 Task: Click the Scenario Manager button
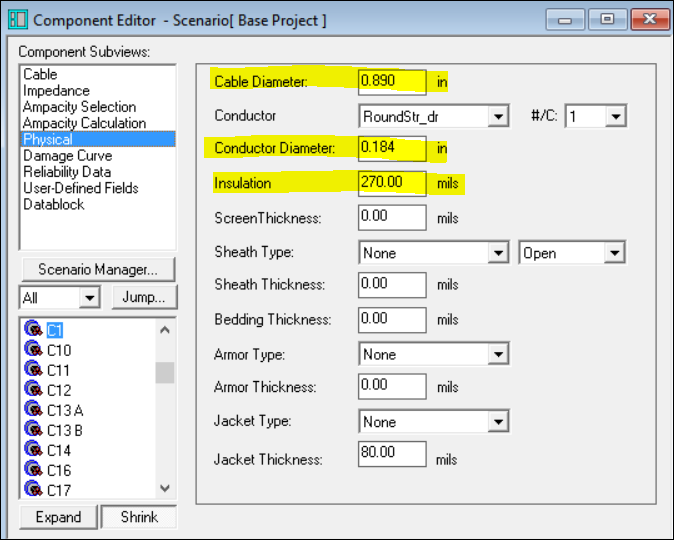97,269
